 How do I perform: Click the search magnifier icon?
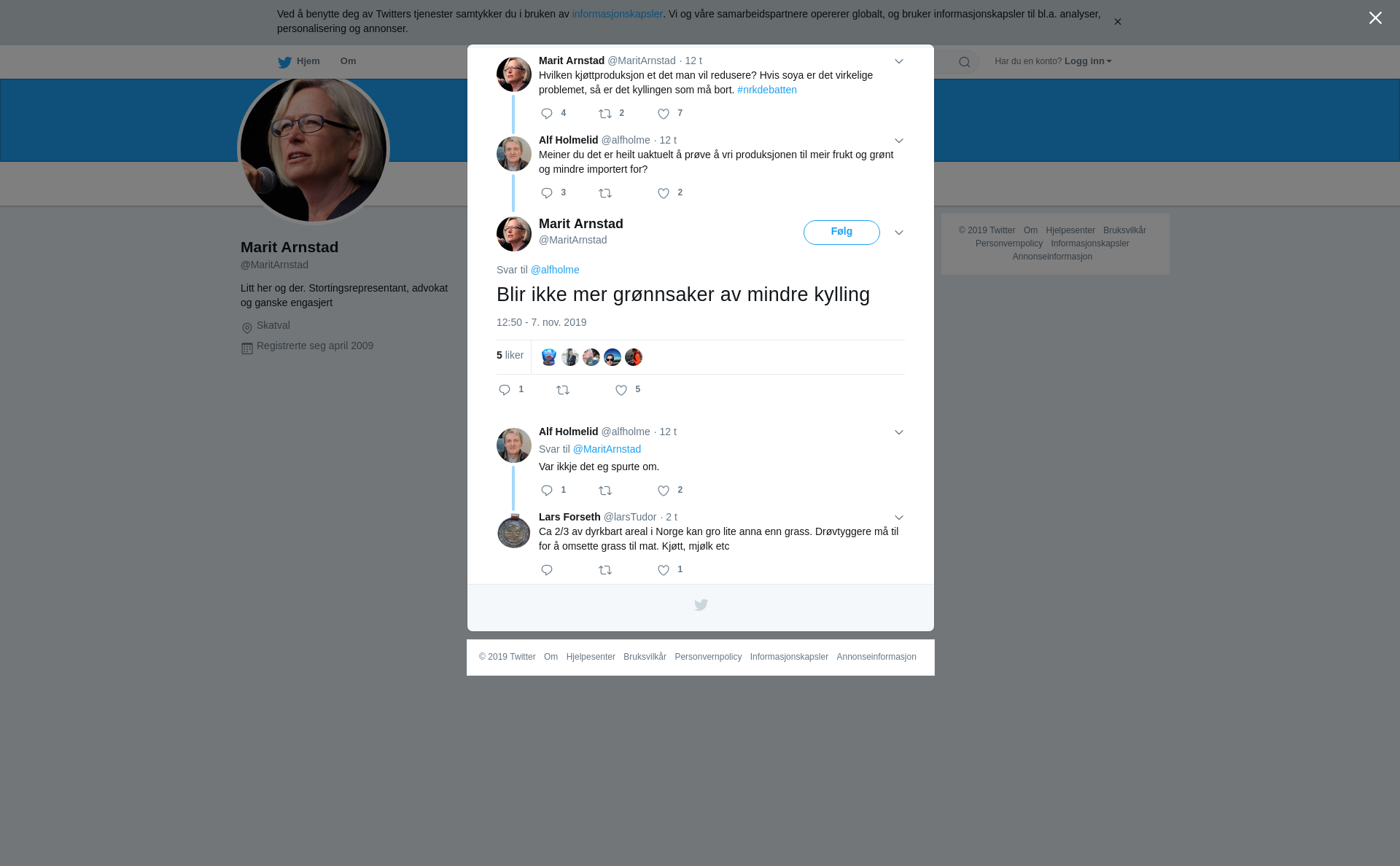click(x=965, y=62)
